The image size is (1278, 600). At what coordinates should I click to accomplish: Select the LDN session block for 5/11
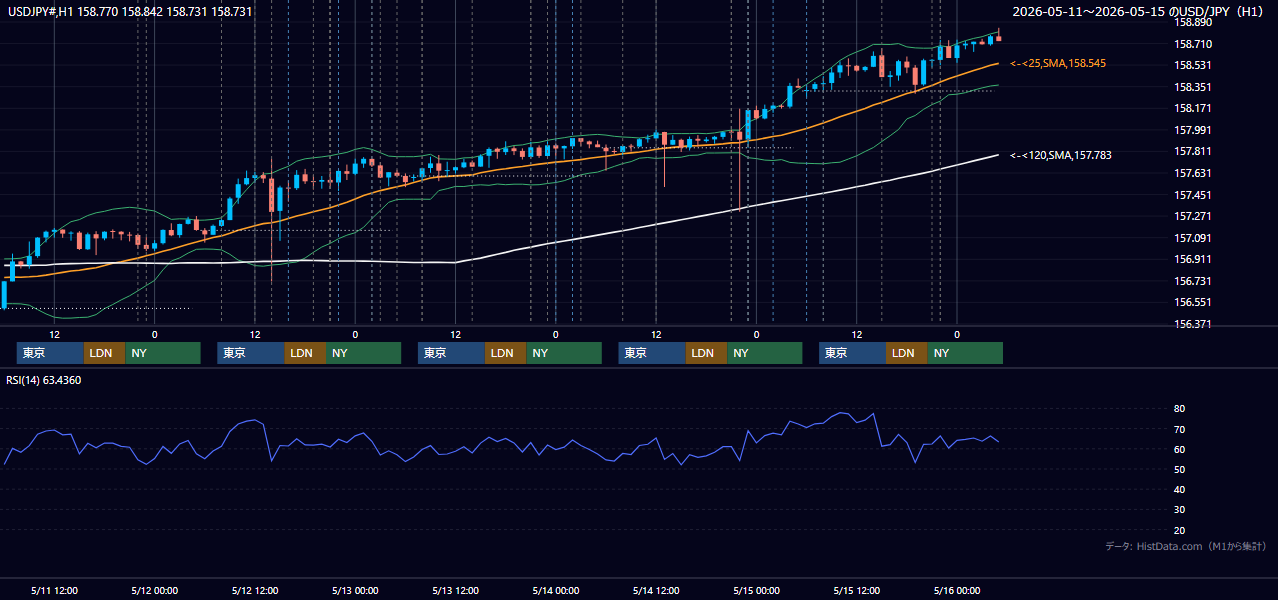click(104, 353)
